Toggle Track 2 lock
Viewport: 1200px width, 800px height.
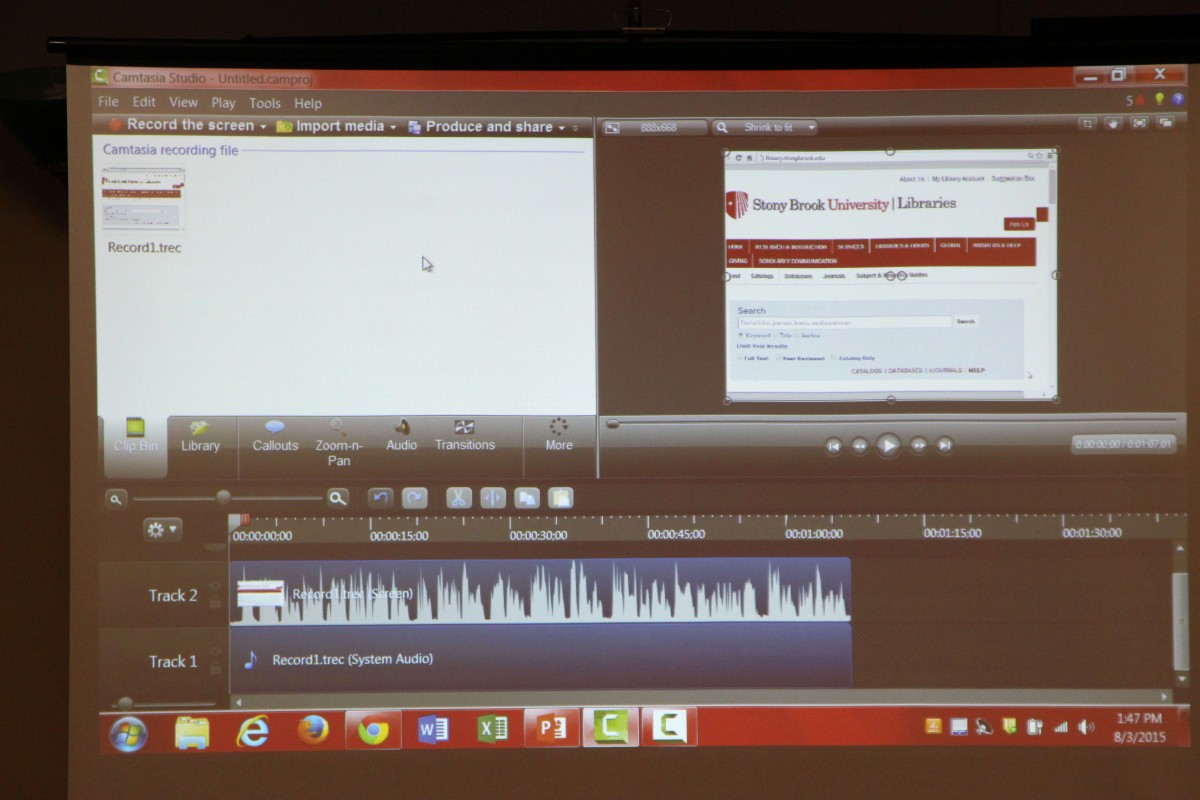214,604
